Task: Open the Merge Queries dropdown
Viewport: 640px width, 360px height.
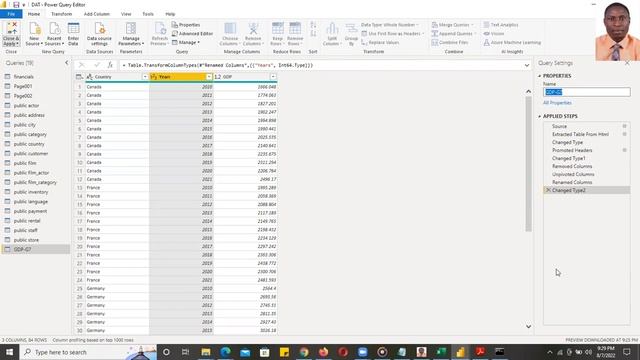Action: coord(453,25)
